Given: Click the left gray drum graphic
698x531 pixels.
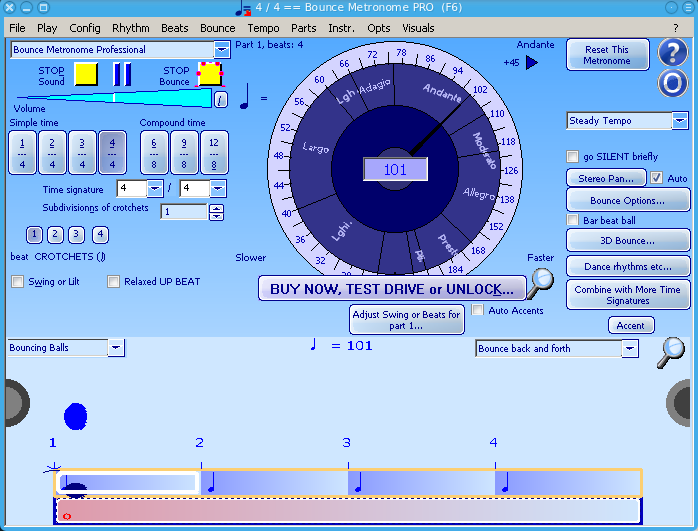Looking at the screenshot, I should coord(17,403).
